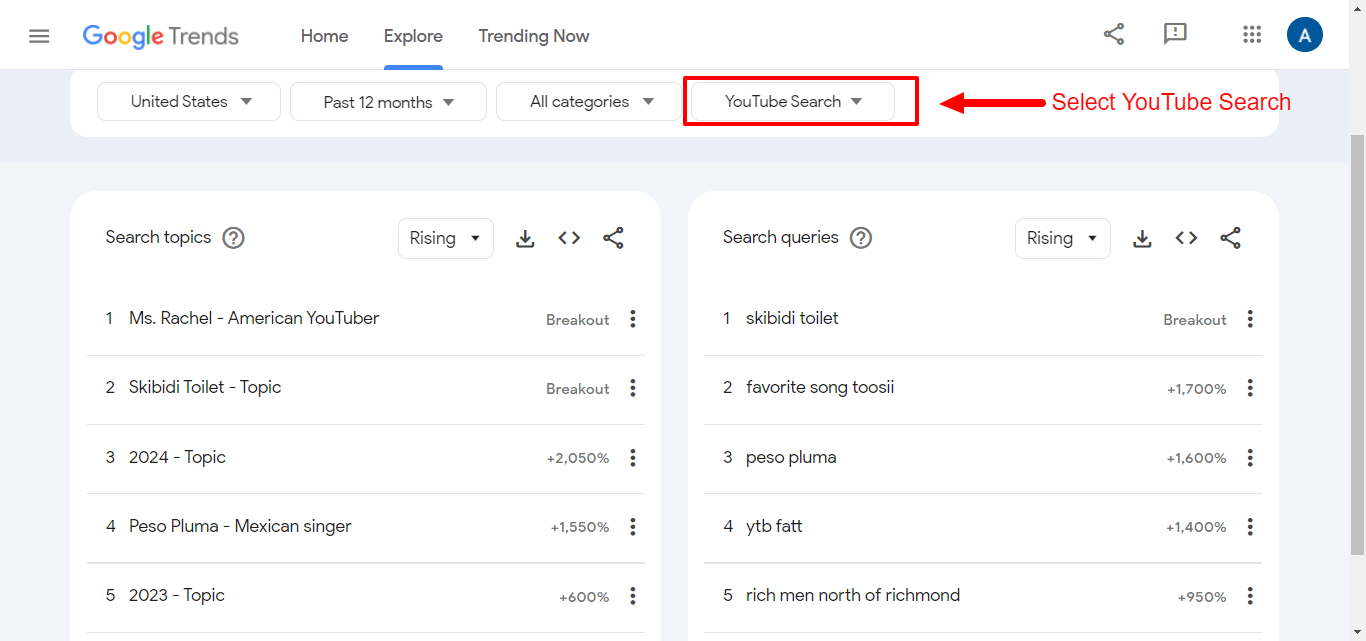Click the ytb fatt query
Viewport: 1366px width, 641px height.
[x=774, y=526]
